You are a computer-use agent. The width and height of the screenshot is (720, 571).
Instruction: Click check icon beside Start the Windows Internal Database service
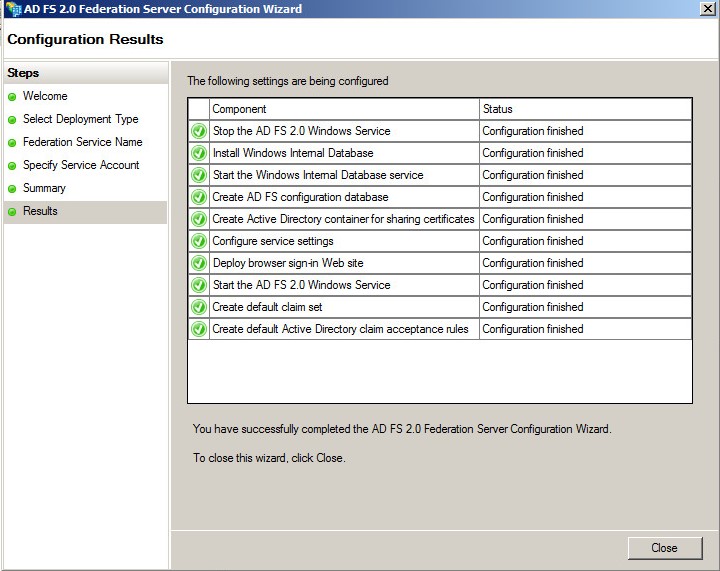coord(199,175)
